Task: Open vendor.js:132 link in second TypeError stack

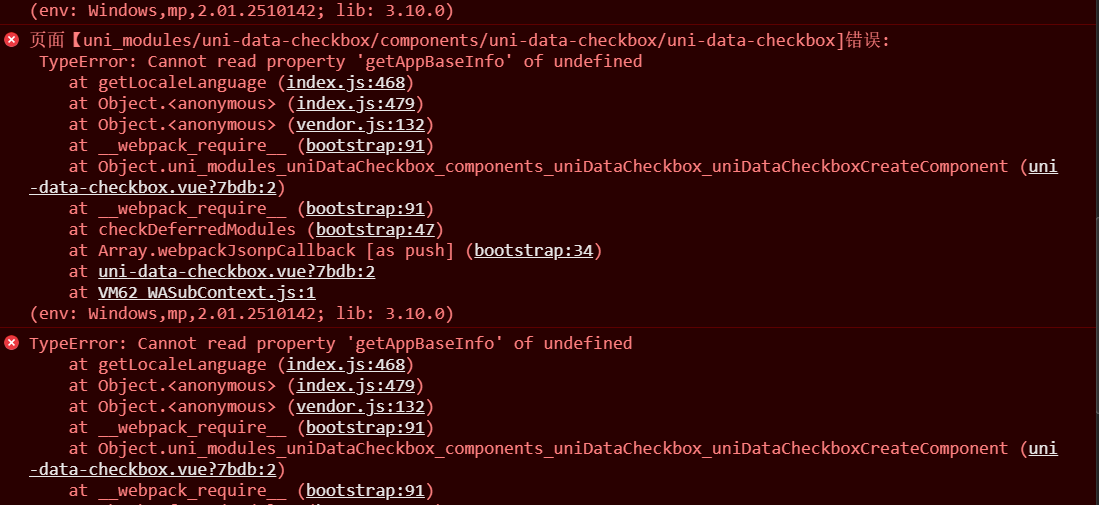Action: click(361, 406)
